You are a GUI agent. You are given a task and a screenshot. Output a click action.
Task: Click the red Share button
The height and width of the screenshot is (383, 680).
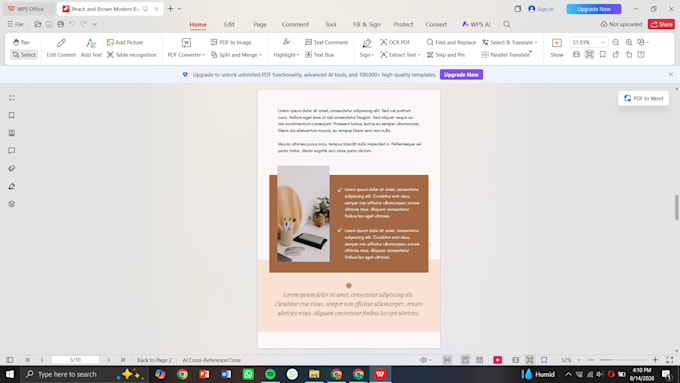(x=661, y=24)
